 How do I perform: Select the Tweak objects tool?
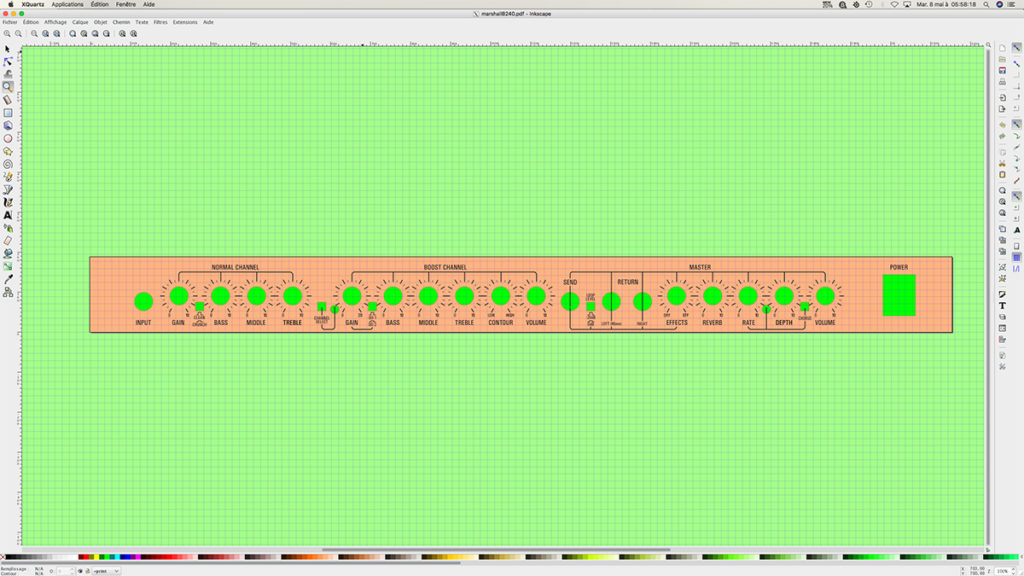[8, 74]
